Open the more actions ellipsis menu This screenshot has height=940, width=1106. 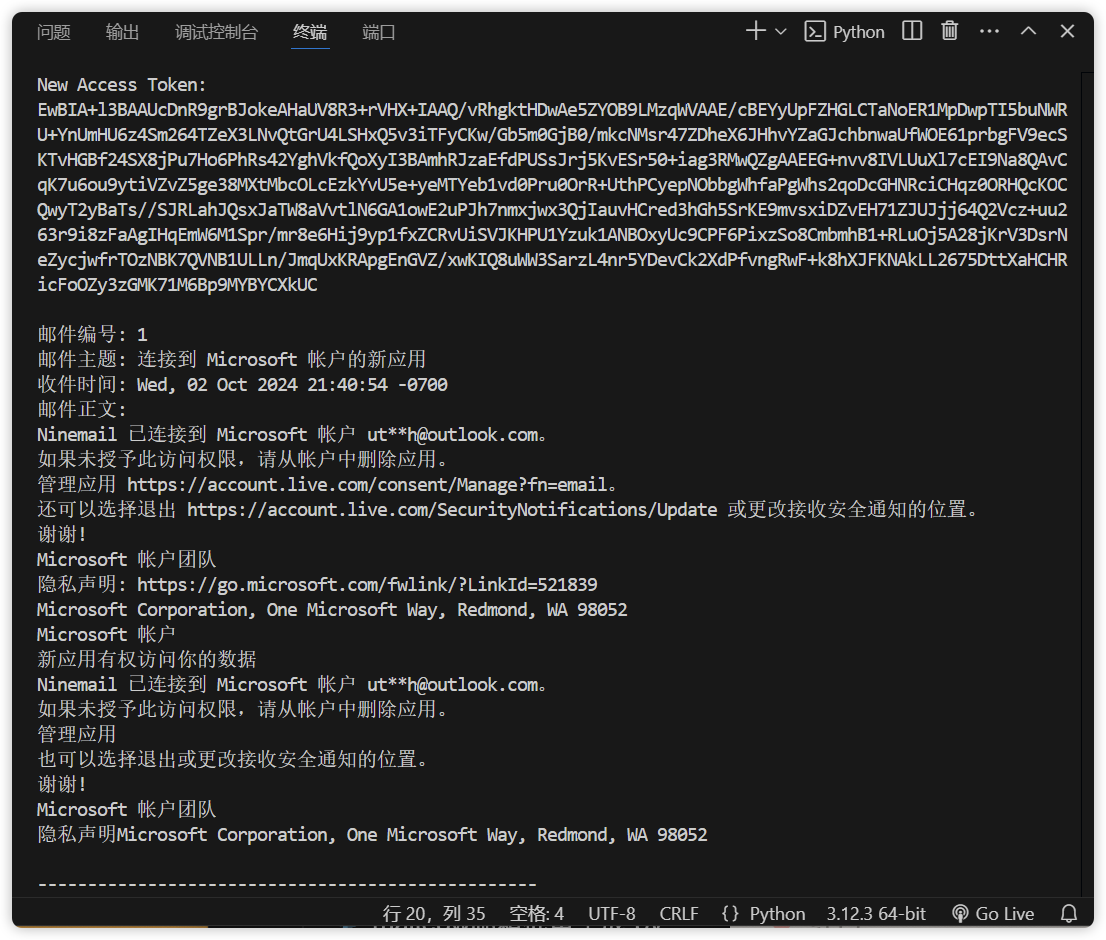click(x=989, y=32)
